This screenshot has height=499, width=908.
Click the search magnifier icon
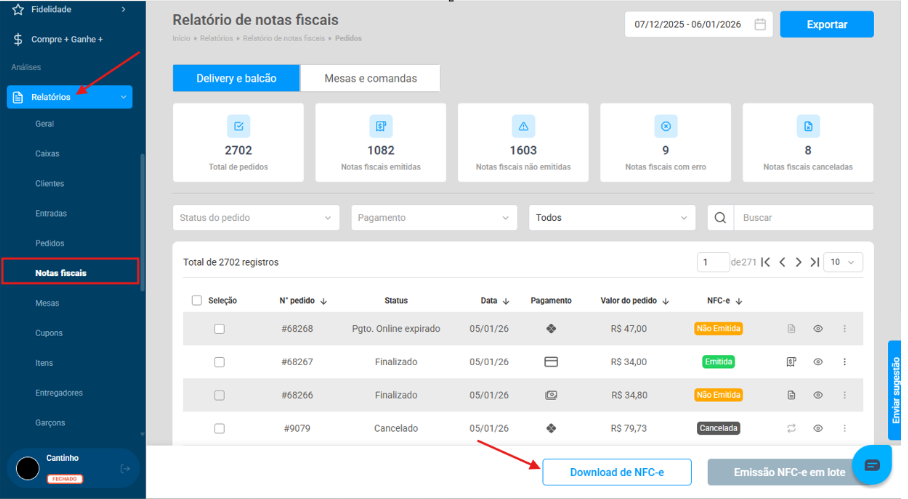pos(720,217)
